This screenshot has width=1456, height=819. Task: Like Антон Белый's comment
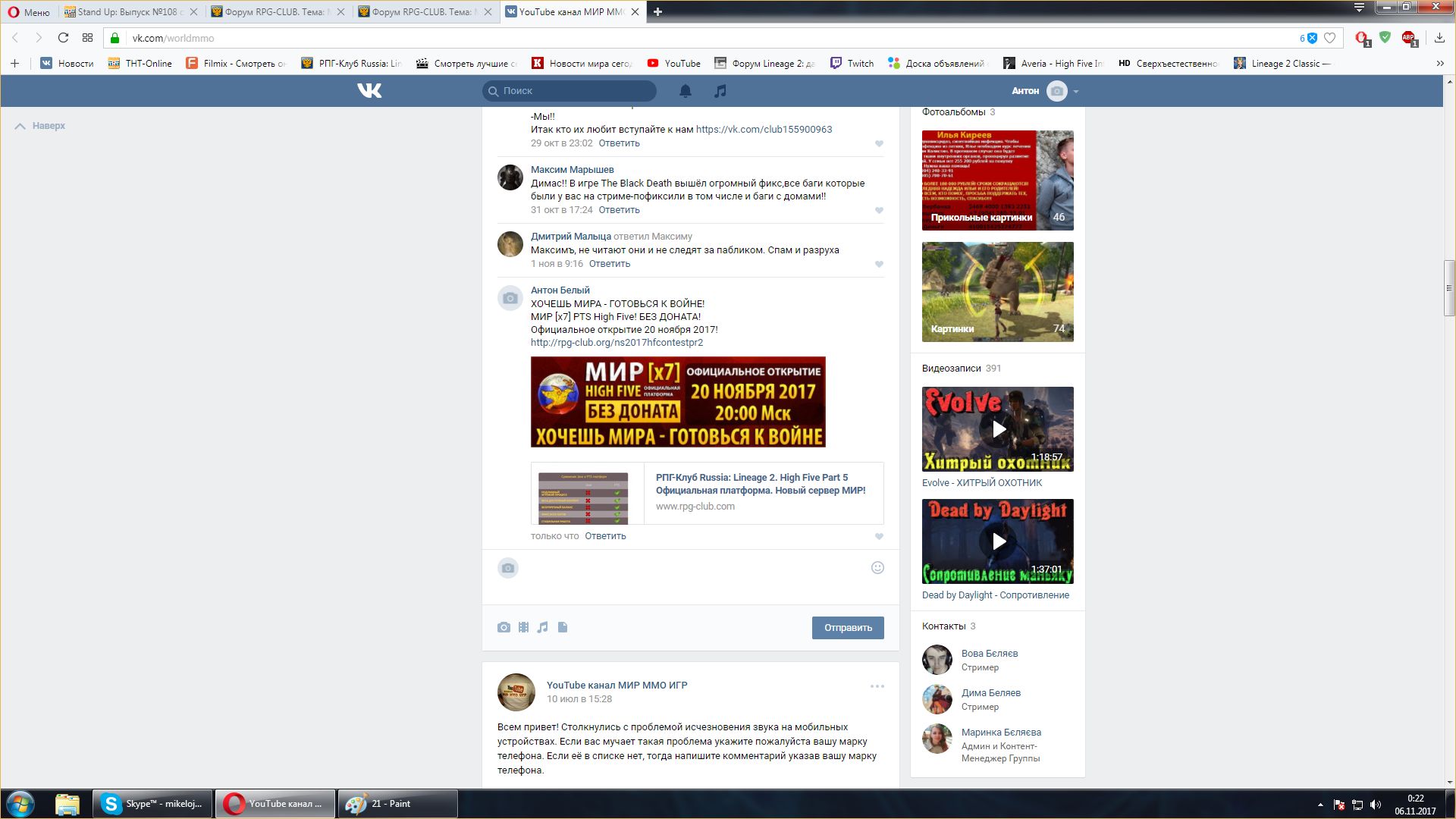[x=879, y=537]
